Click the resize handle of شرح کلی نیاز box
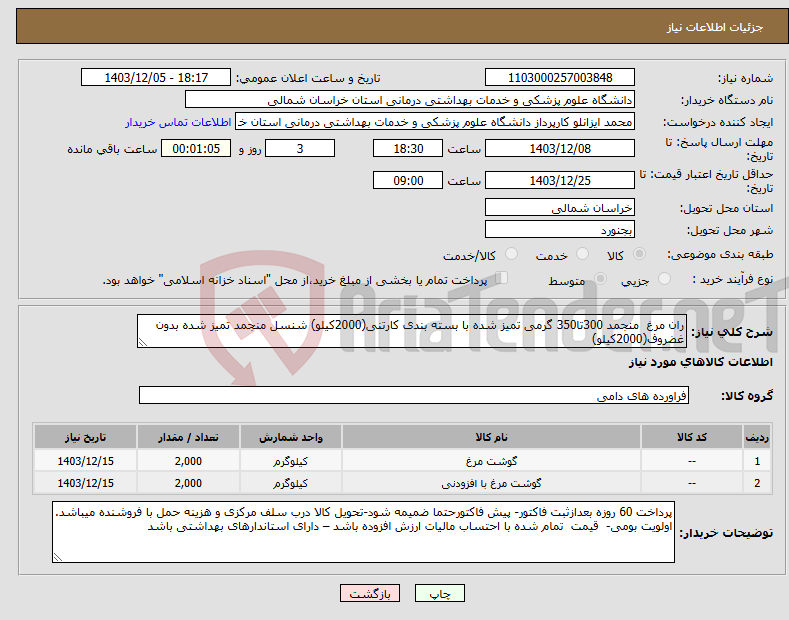 (x=143, y=343)
